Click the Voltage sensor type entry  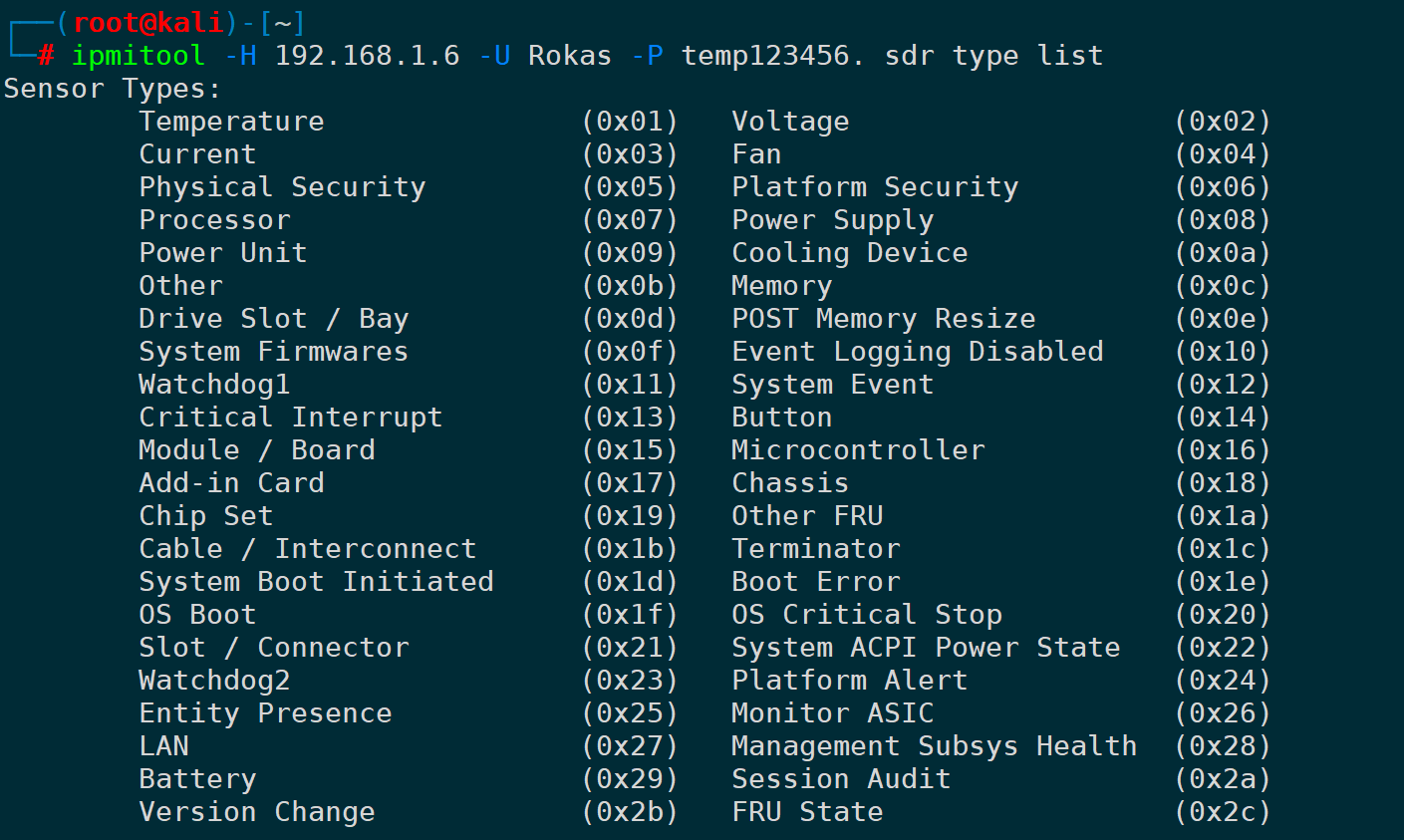click(x=790, y=122)
